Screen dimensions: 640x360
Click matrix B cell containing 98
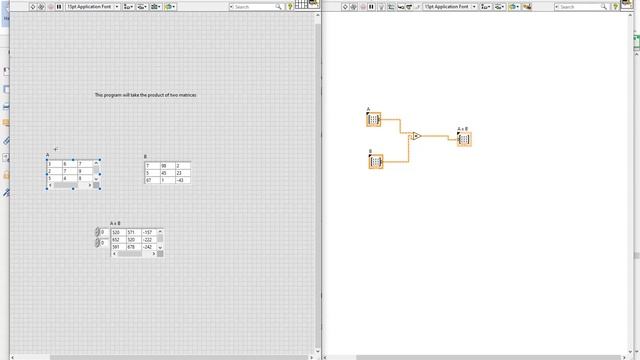[167, 166]
